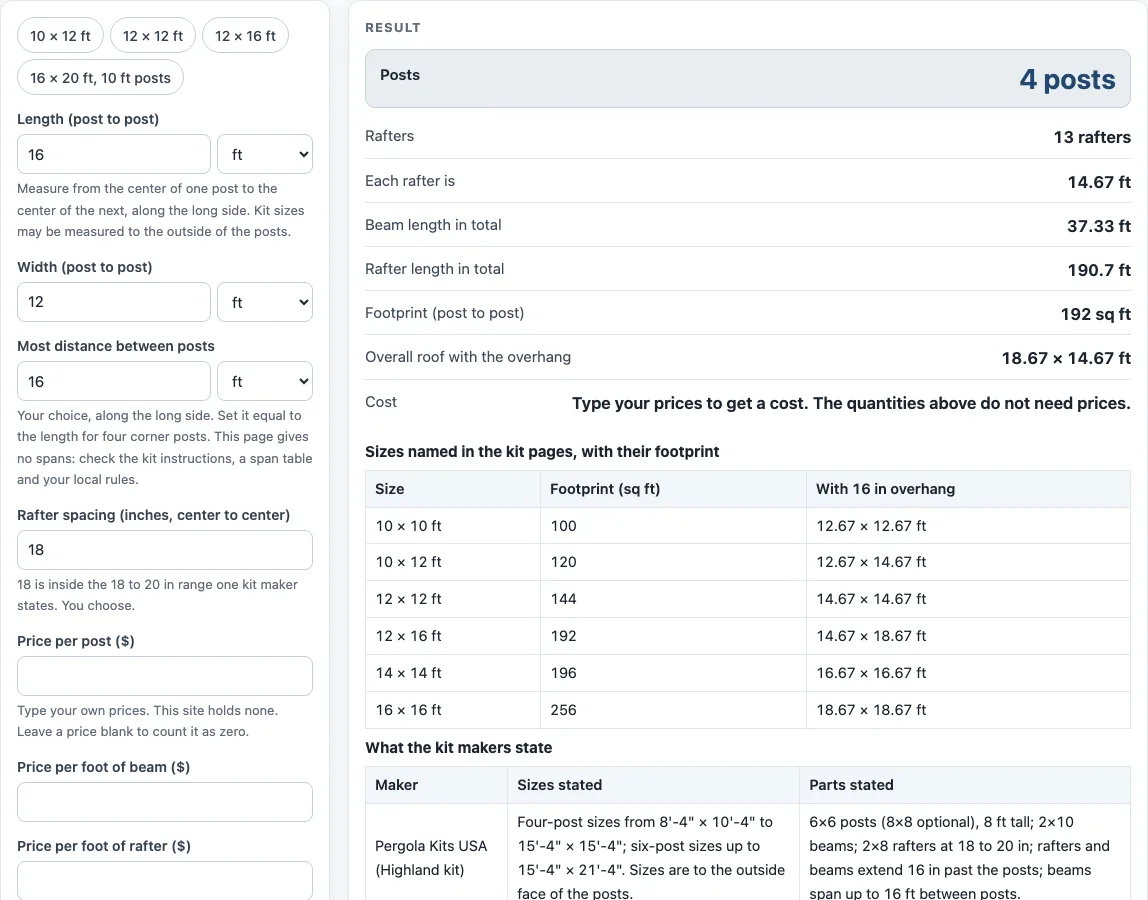Click the 'Parts stated' column header
Viewport: 1148px width, 900px height.
tap(965, 785)
